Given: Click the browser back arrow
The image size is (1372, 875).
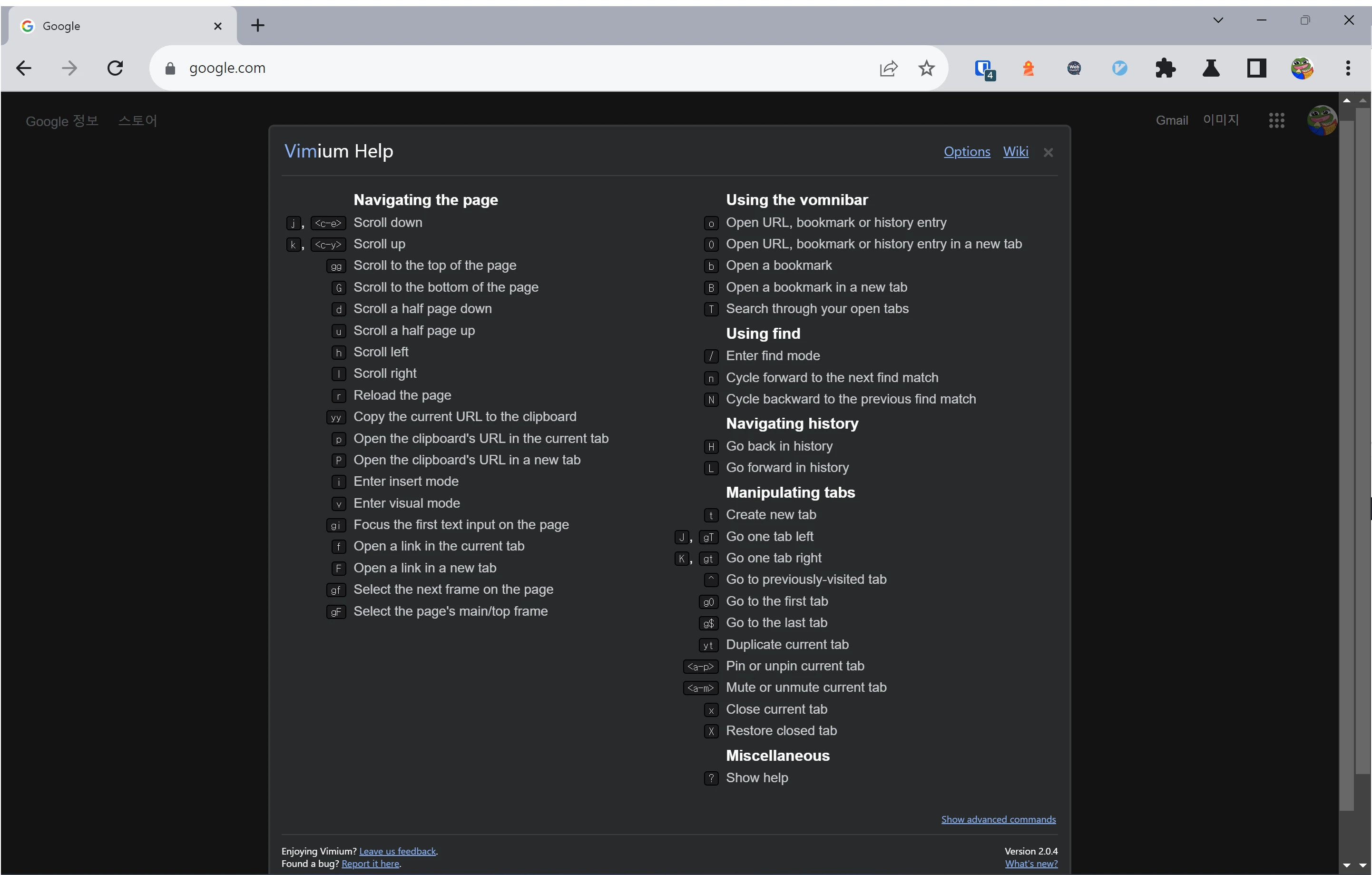Looking at the screenshot, I should [x=23, y=69].
